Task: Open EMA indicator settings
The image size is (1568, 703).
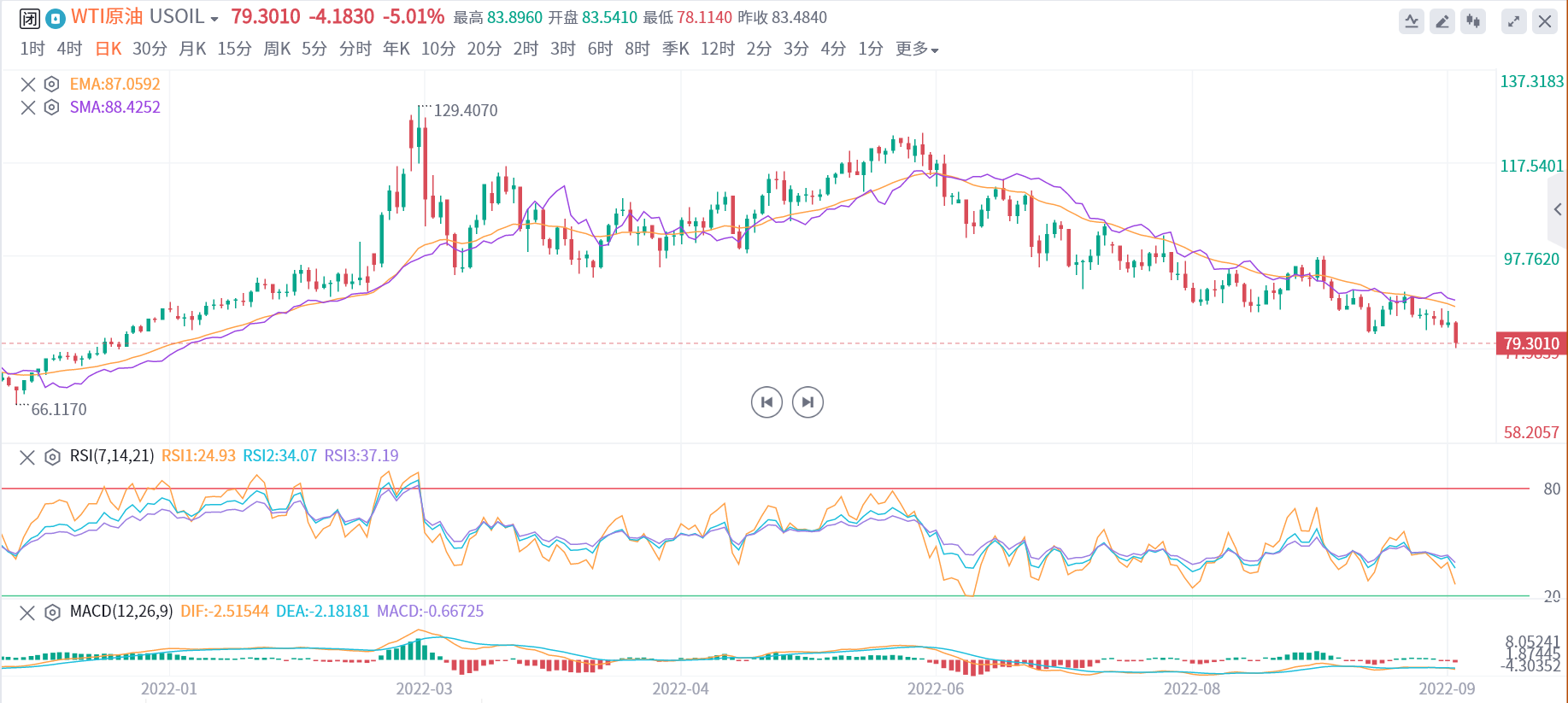Action: coord(52,84)
